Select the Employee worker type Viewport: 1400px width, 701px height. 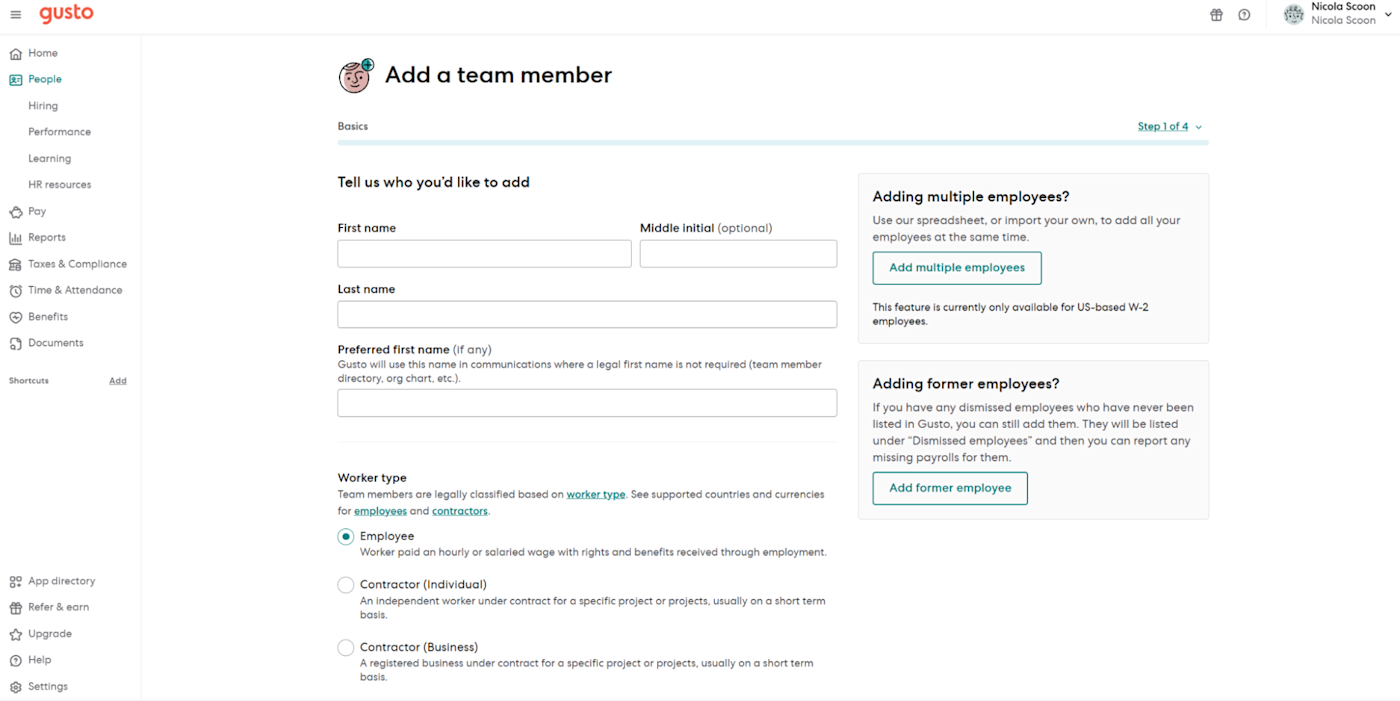pos(346,537)
